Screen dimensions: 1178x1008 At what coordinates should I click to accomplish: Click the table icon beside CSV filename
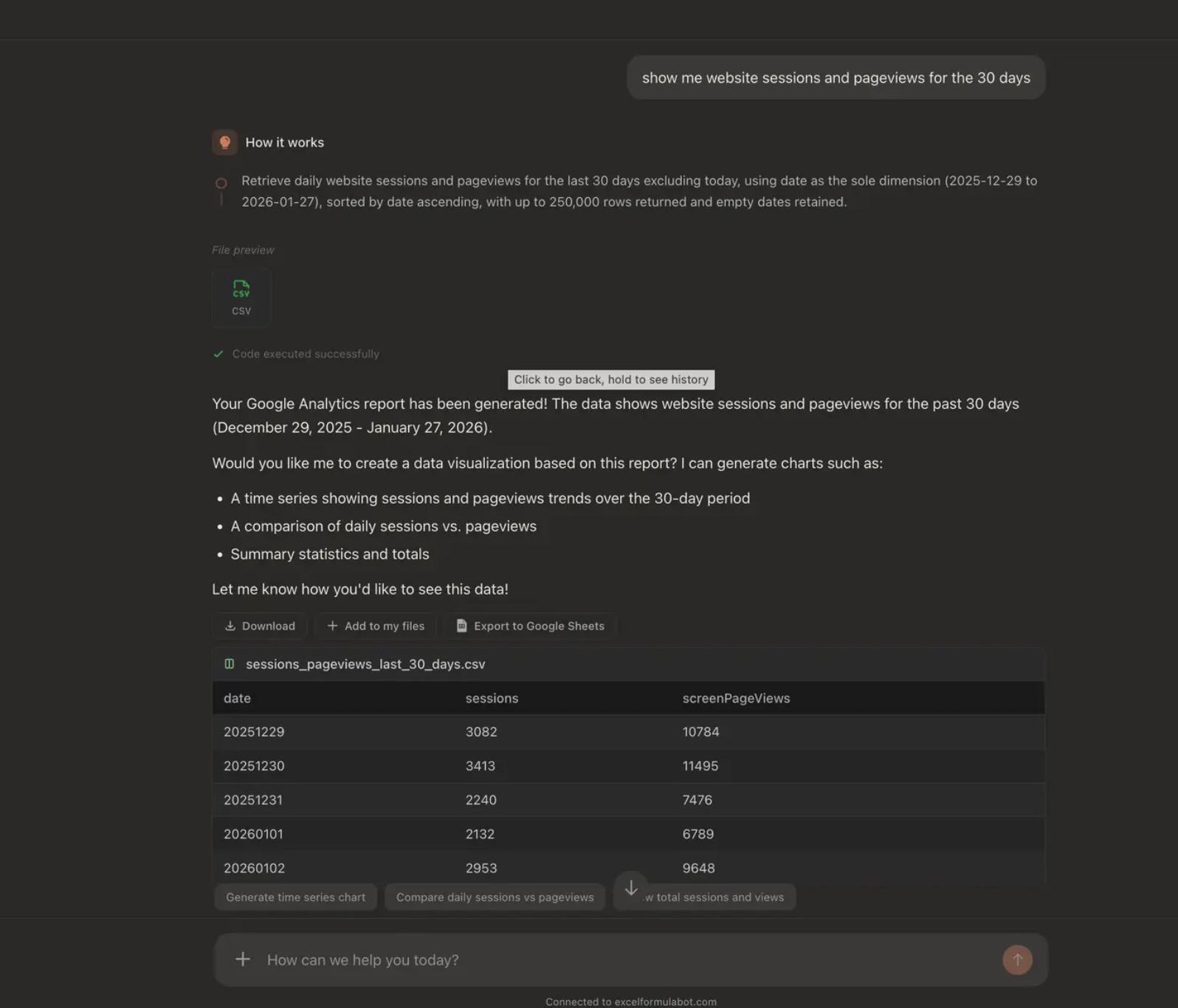tap(230, 664)
